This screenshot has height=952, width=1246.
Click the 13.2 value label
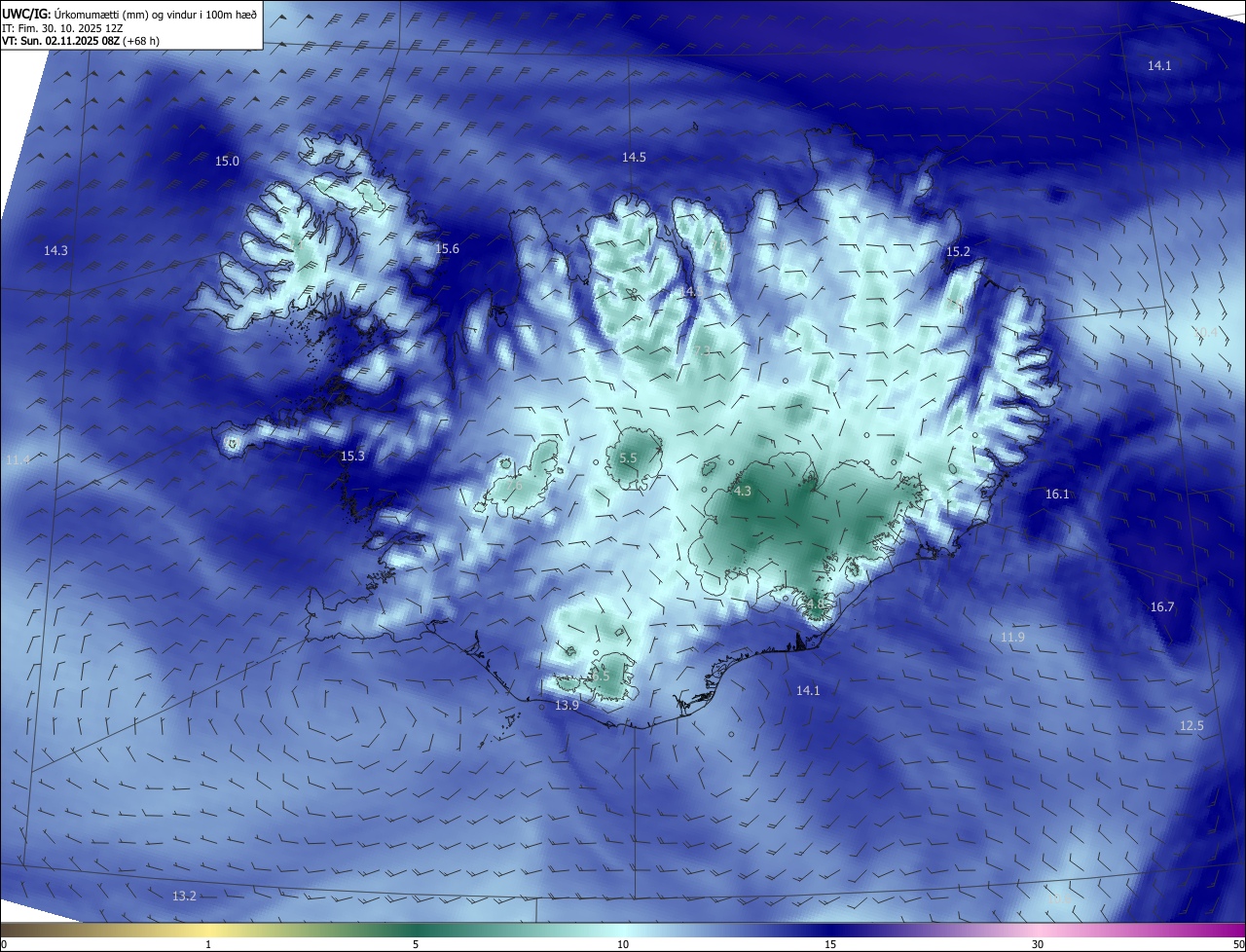[184, 896]
